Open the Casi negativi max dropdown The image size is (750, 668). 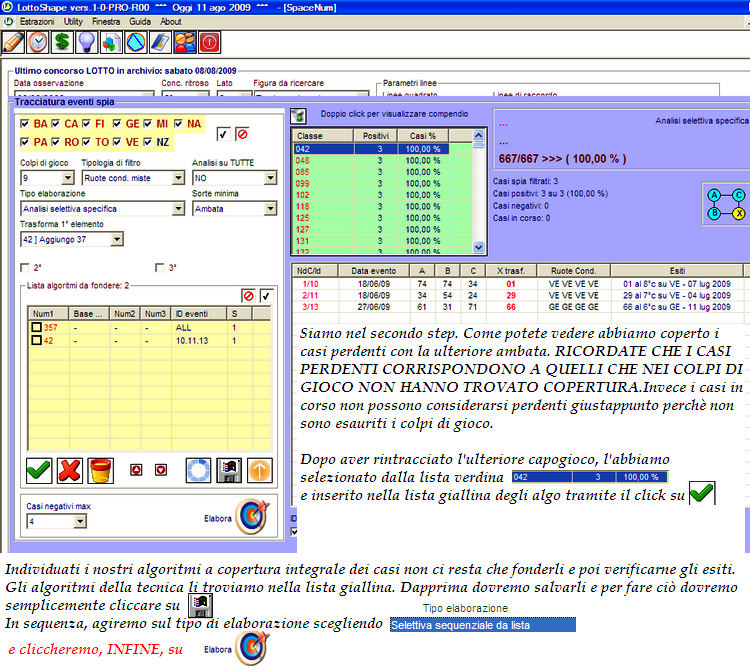[x=80, y=521]
